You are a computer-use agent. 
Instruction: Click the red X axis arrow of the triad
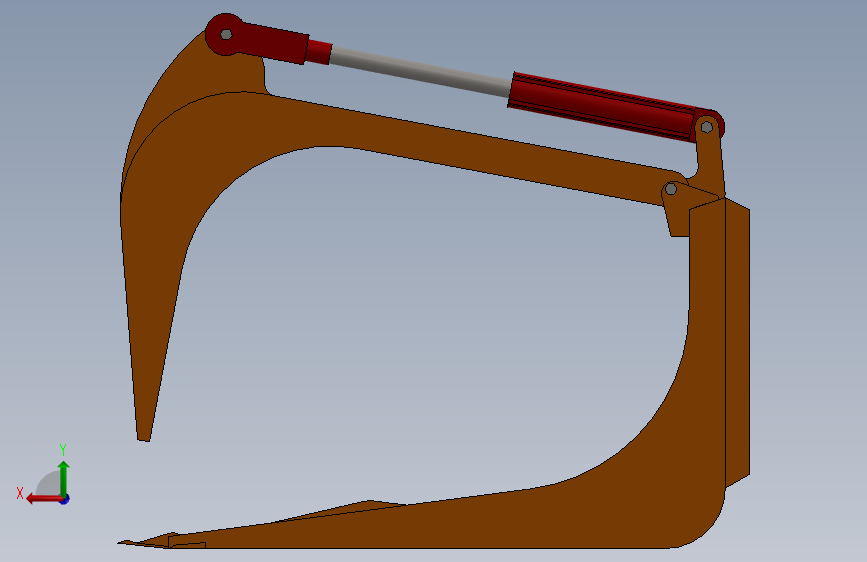tap(43, 499)
